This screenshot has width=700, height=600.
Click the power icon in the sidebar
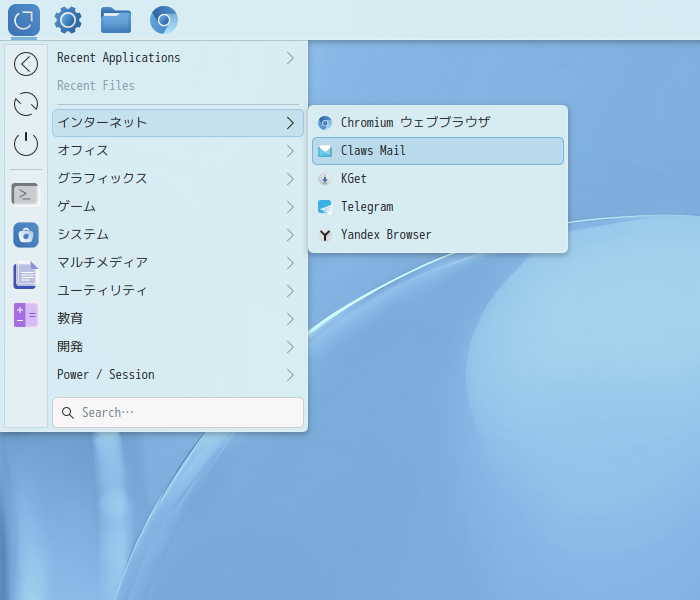coord(26,144)
